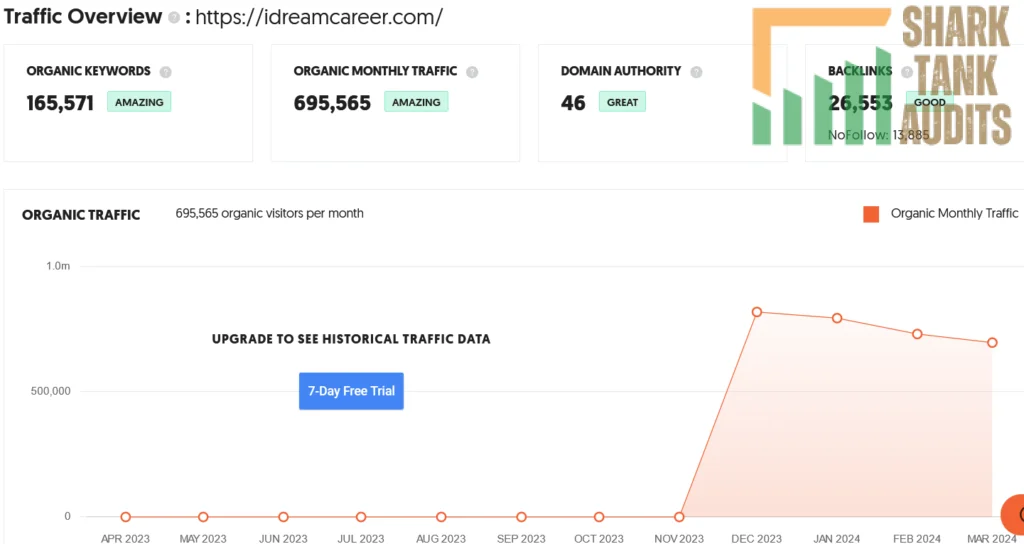Select the JAN 2024 data point

coord(837,318)
